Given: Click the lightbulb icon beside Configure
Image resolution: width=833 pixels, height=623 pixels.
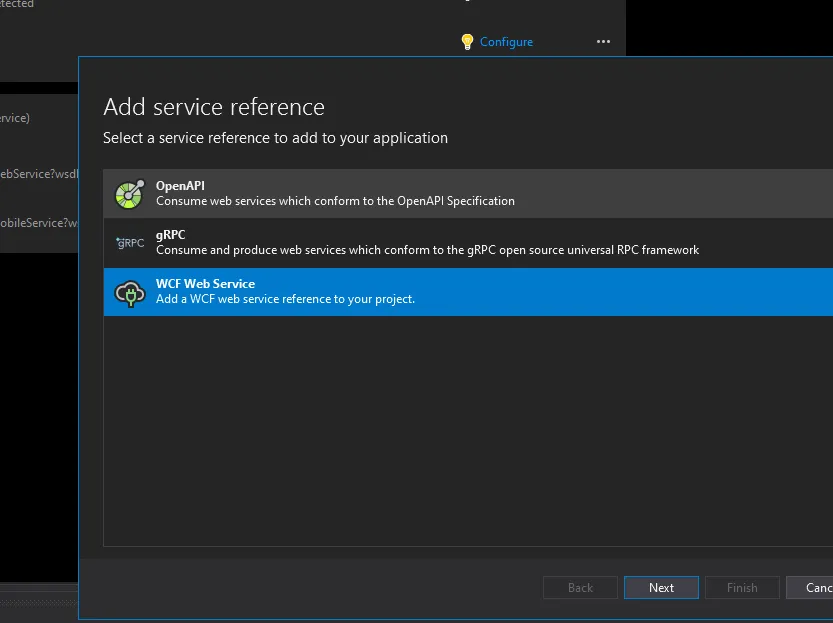Looking at the screenshot, I should [467, 42].
